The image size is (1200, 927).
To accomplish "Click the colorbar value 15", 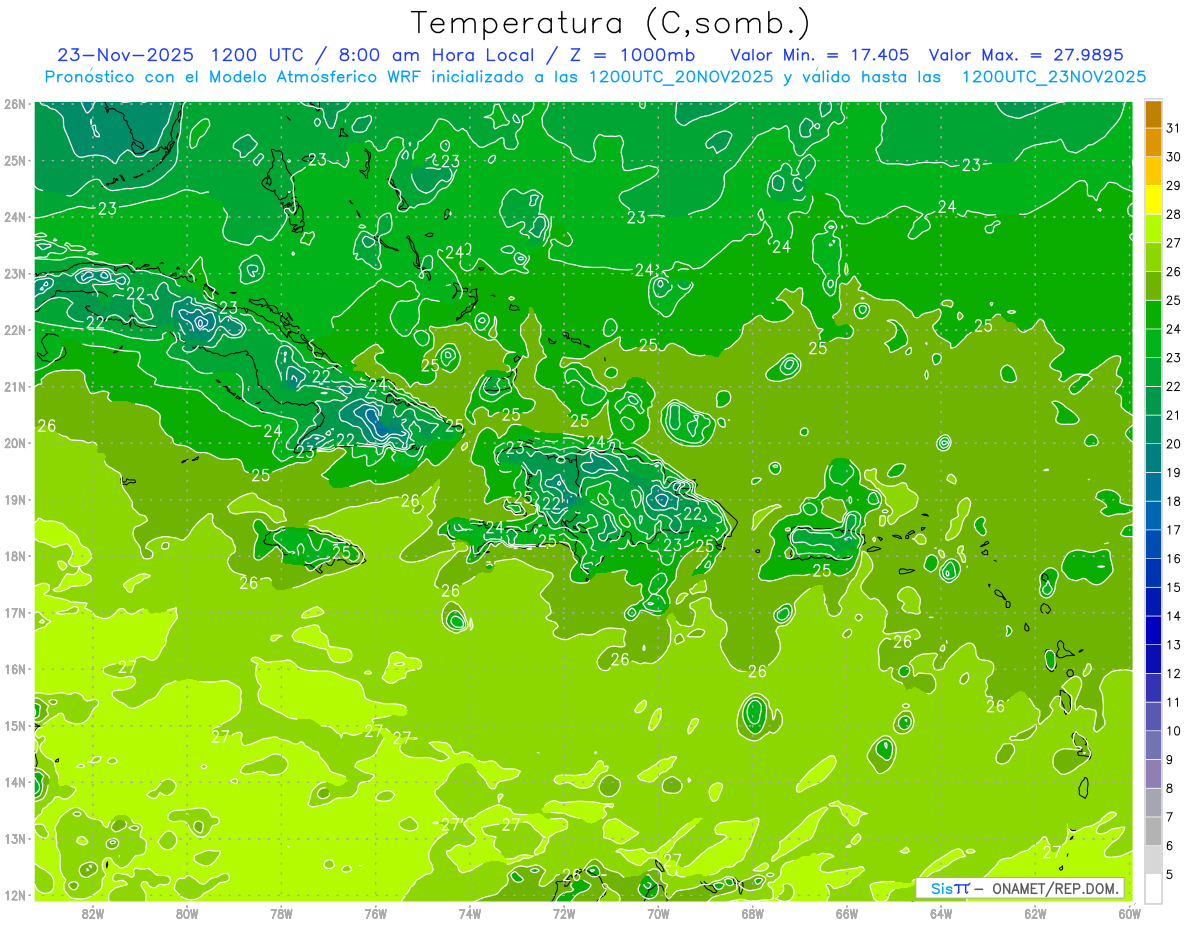I will coord(1174,587).
